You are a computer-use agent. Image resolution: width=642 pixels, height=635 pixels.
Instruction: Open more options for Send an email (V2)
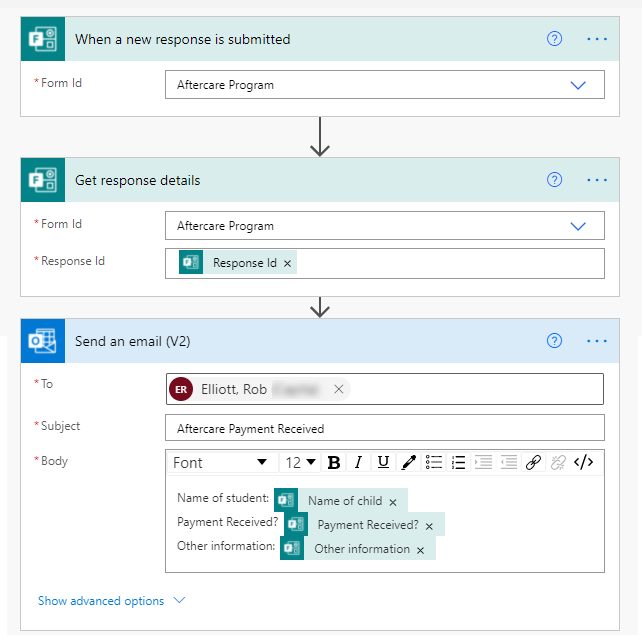pos(597,341)
